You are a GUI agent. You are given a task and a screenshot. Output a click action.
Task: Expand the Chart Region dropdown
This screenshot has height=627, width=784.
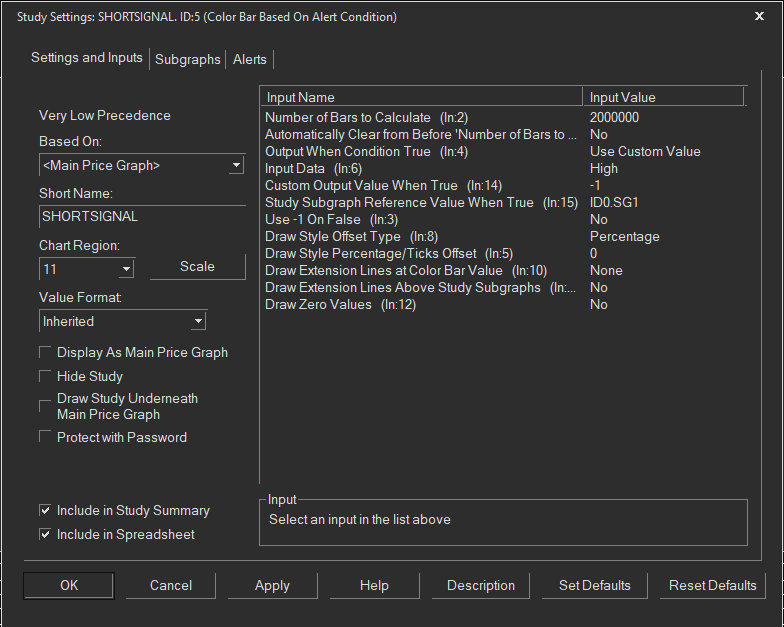[126, 269]
